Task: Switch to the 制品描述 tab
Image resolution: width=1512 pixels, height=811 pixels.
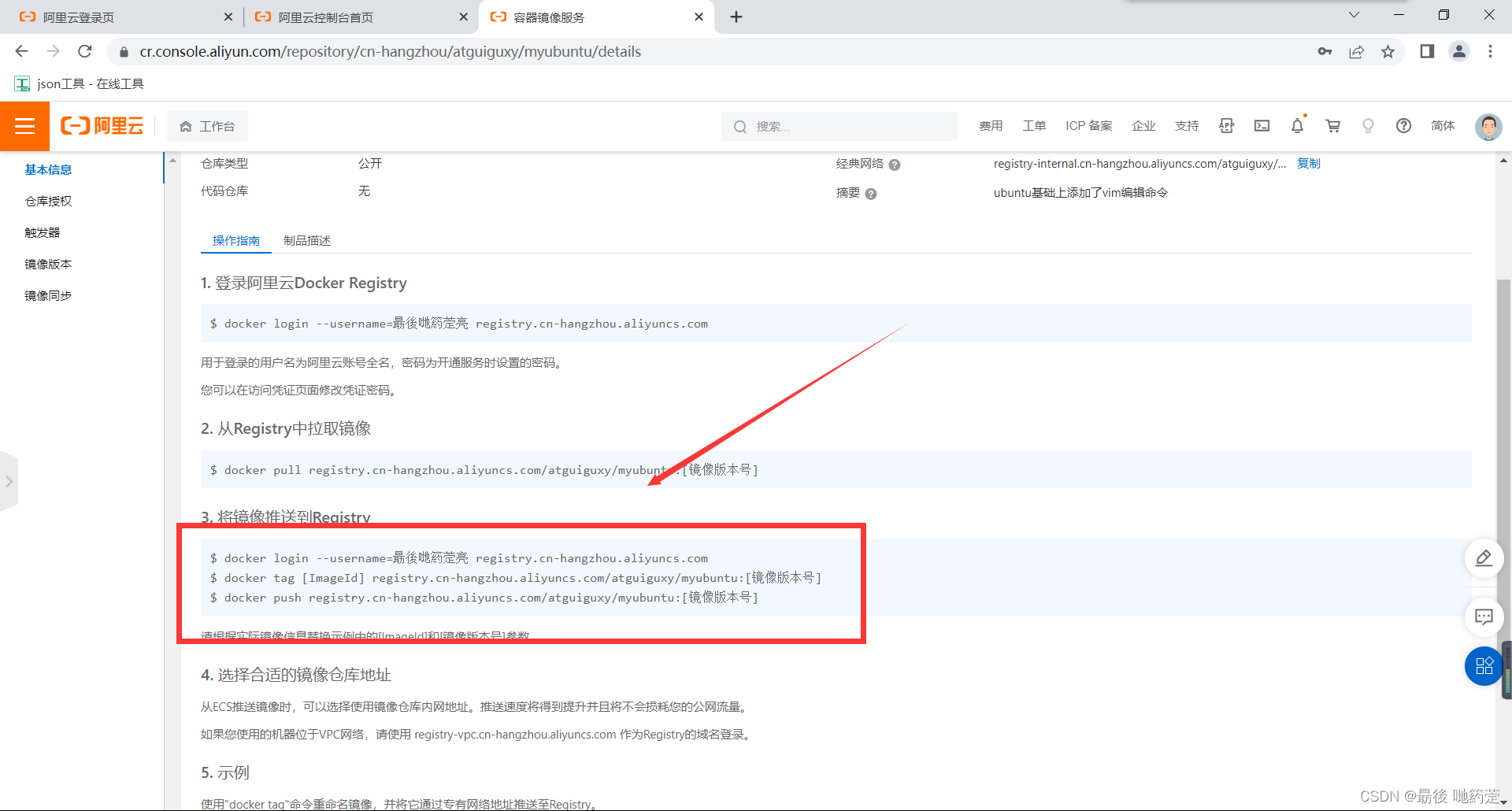Action: coord(307,240)
